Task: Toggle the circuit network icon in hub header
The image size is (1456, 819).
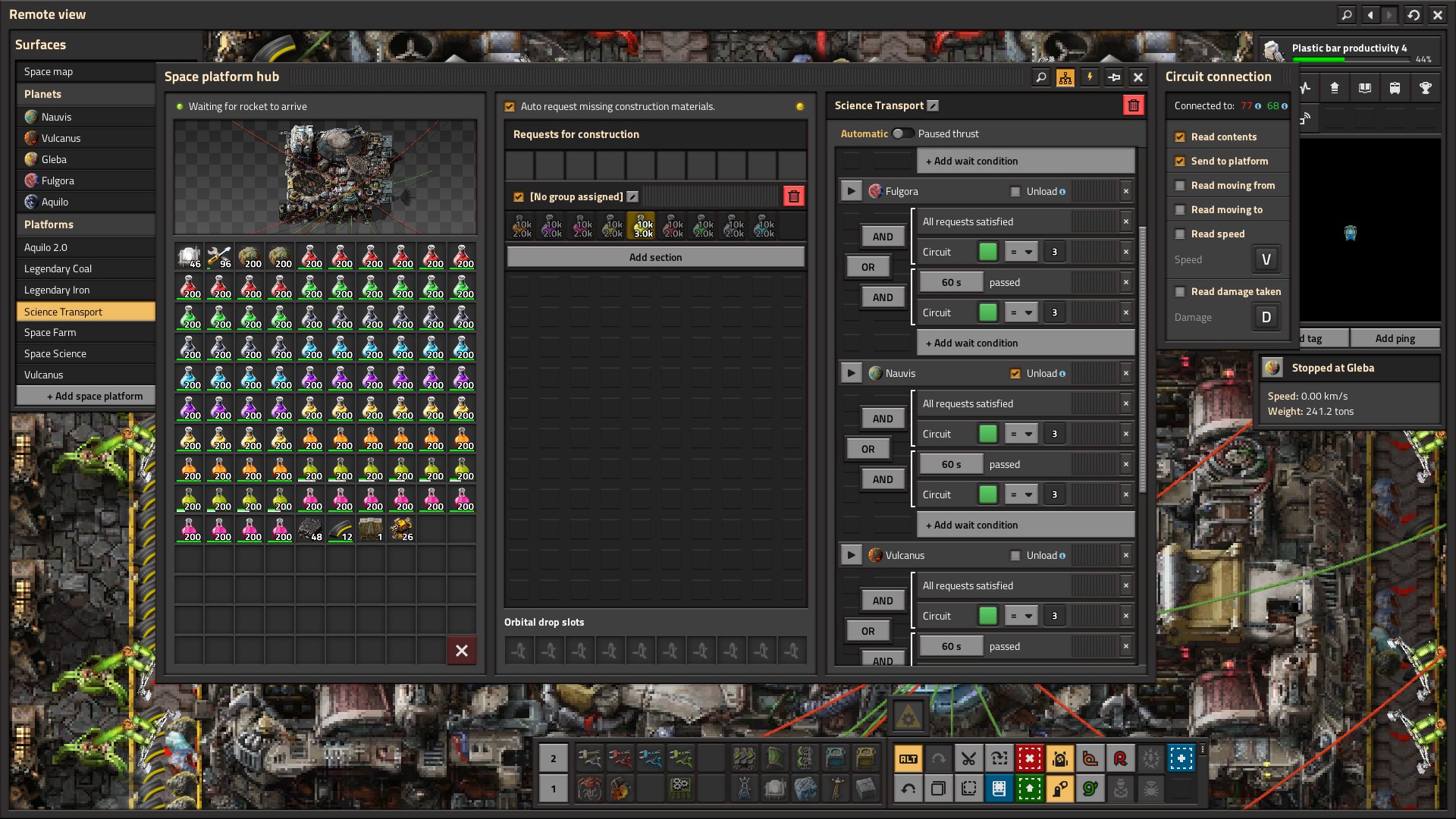Action: tap(1065, 77)
